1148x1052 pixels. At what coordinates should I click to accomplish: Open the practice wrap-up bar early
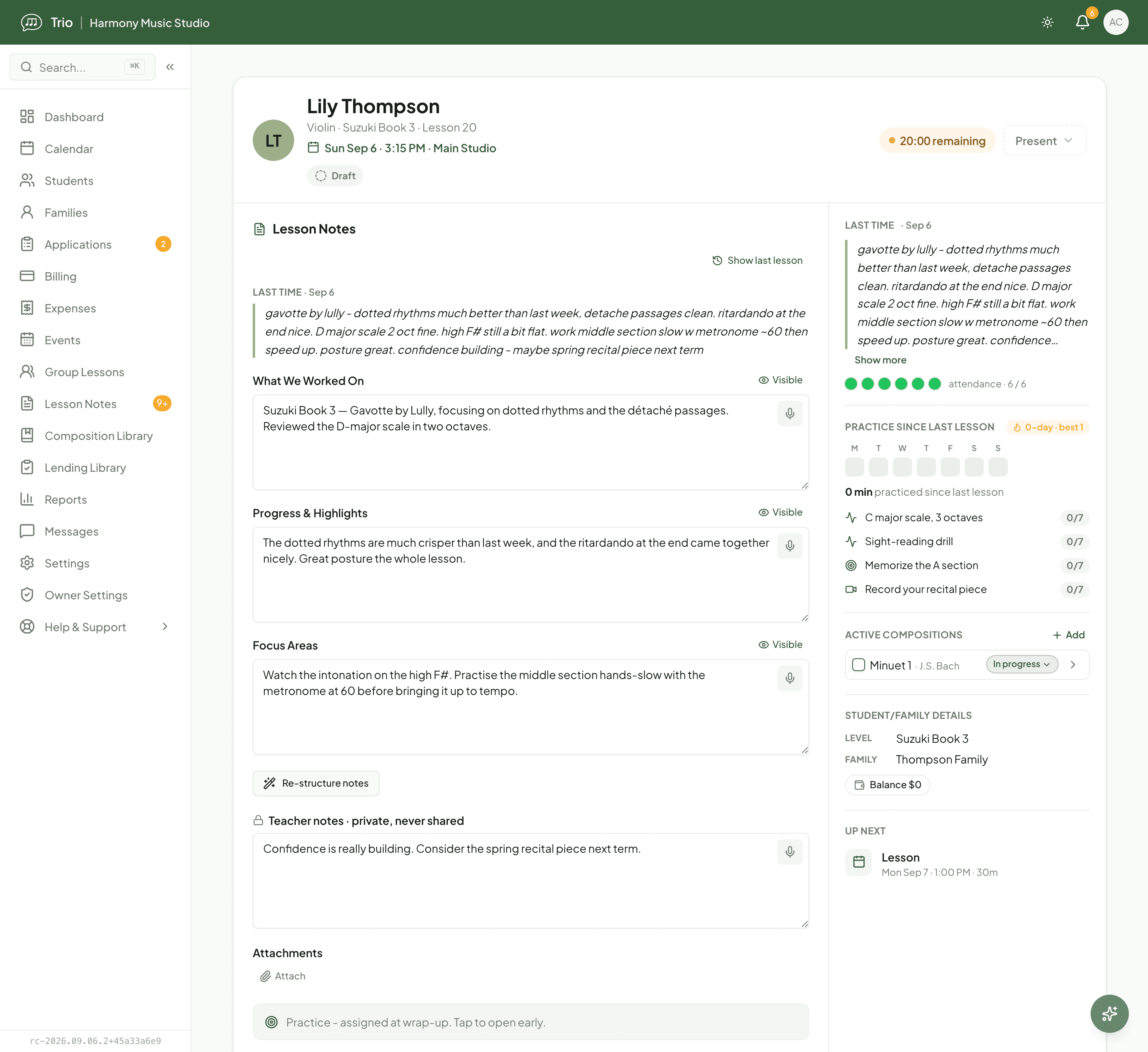click(x=530, y=1022)
